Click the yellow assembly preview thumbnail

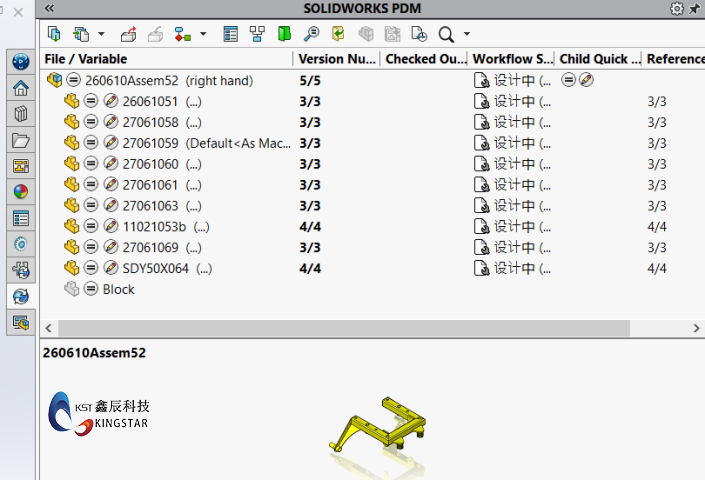click(x=382, y=426)
